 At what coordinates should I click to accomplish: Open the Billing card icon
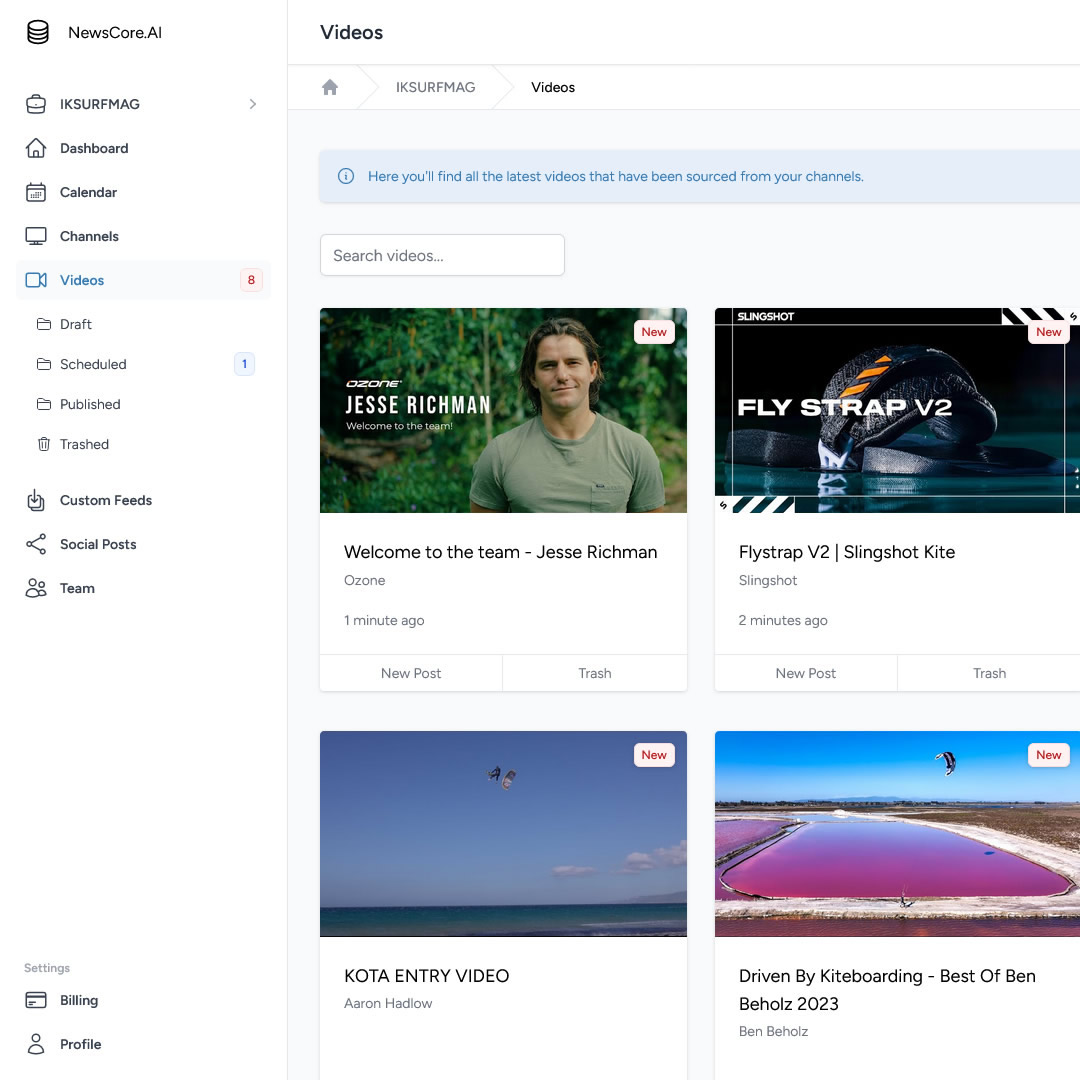tap(36, 1000)
